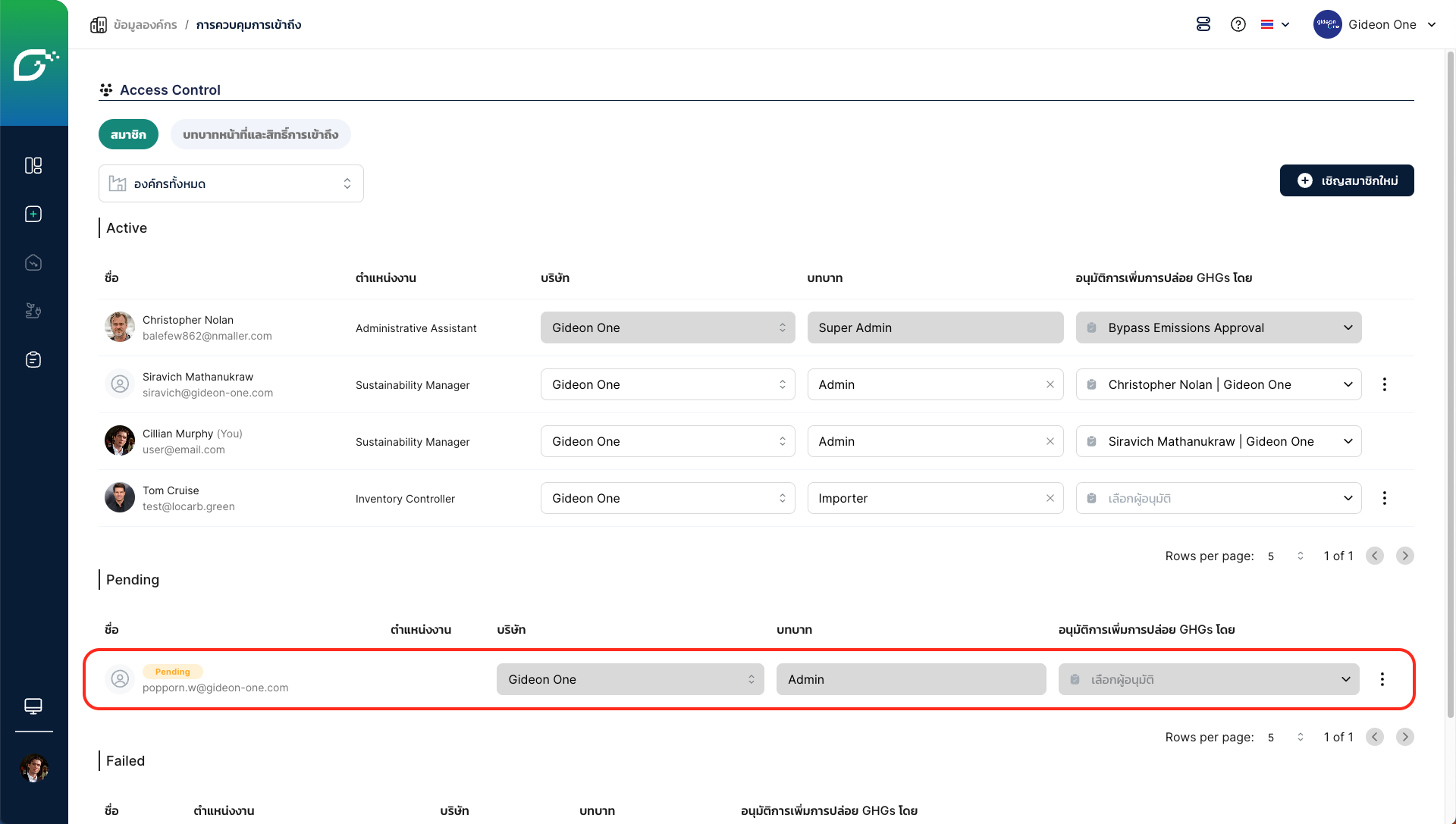
Task: Click เชิญสมาชิกใหม่ invite button
Action: click(x=1346, y=180)
